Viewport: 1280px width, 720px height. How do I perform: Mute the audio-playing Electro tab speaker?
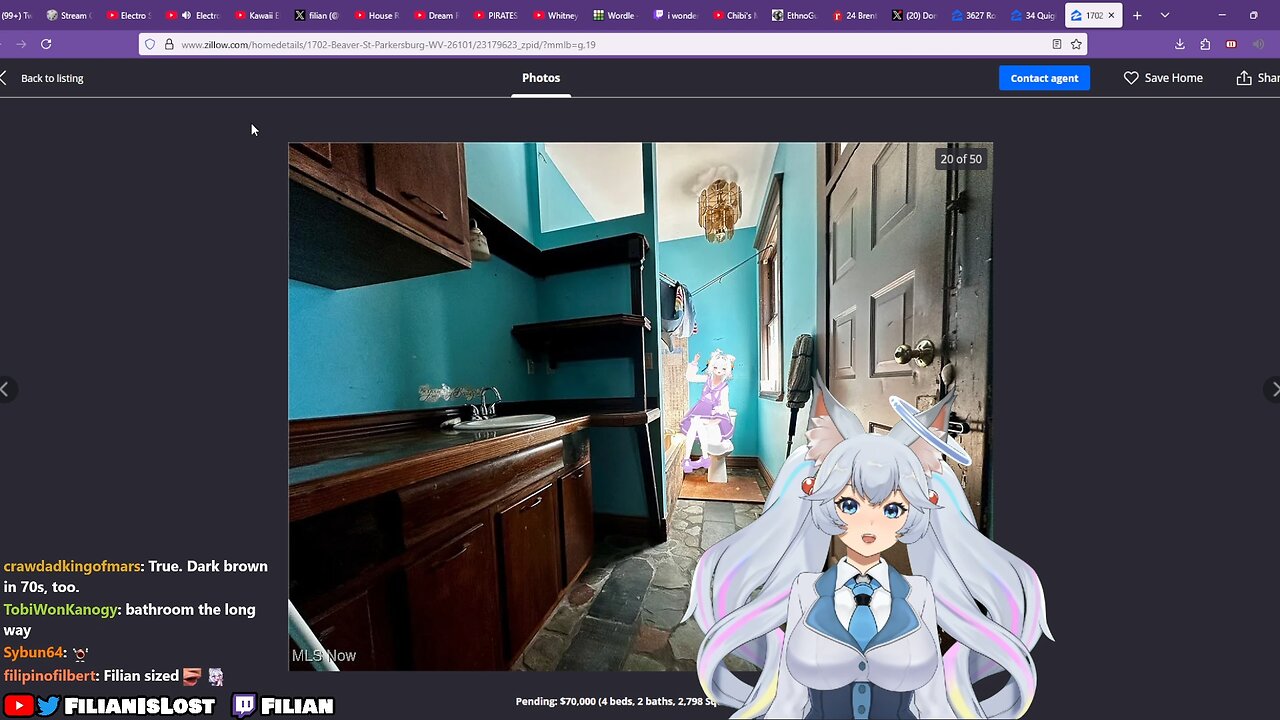[x=186, y=15]
